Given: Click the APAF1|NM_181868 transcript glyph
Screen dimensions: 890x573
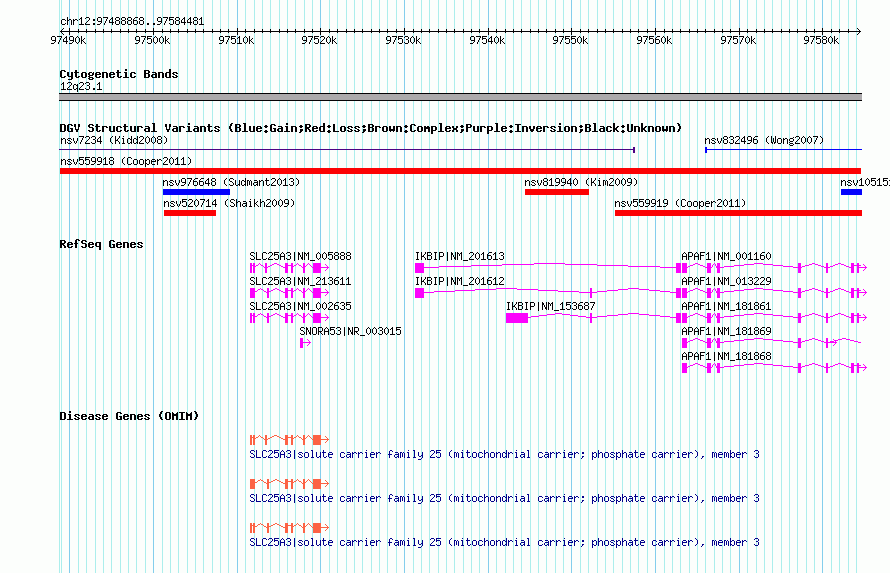Looking at the screenshot, I should (x=774, y=368).
